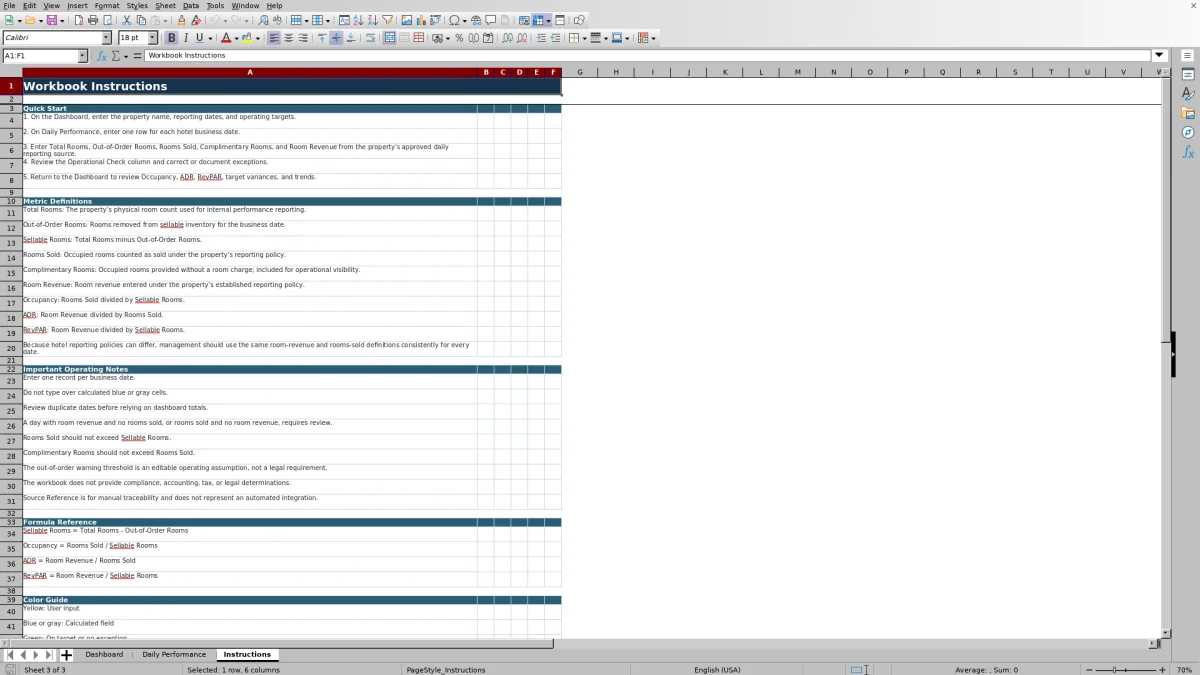Click the Sort Descending icon
This screenshot has width=1200, height=675.
coord(372,20)
